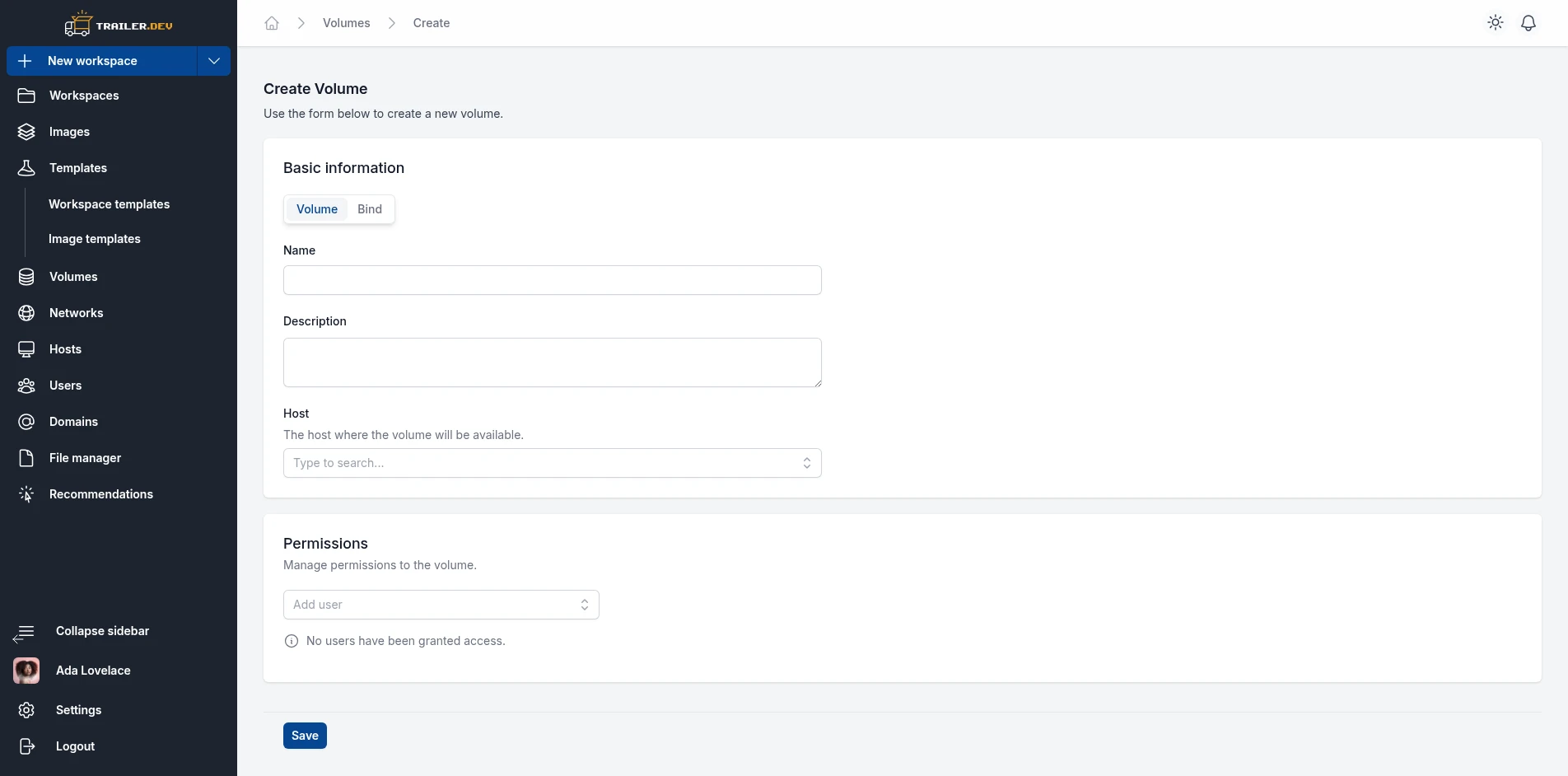Open Volumes label in the sidebar
This screenshot has height=776, width=1568.
(73, 277)
